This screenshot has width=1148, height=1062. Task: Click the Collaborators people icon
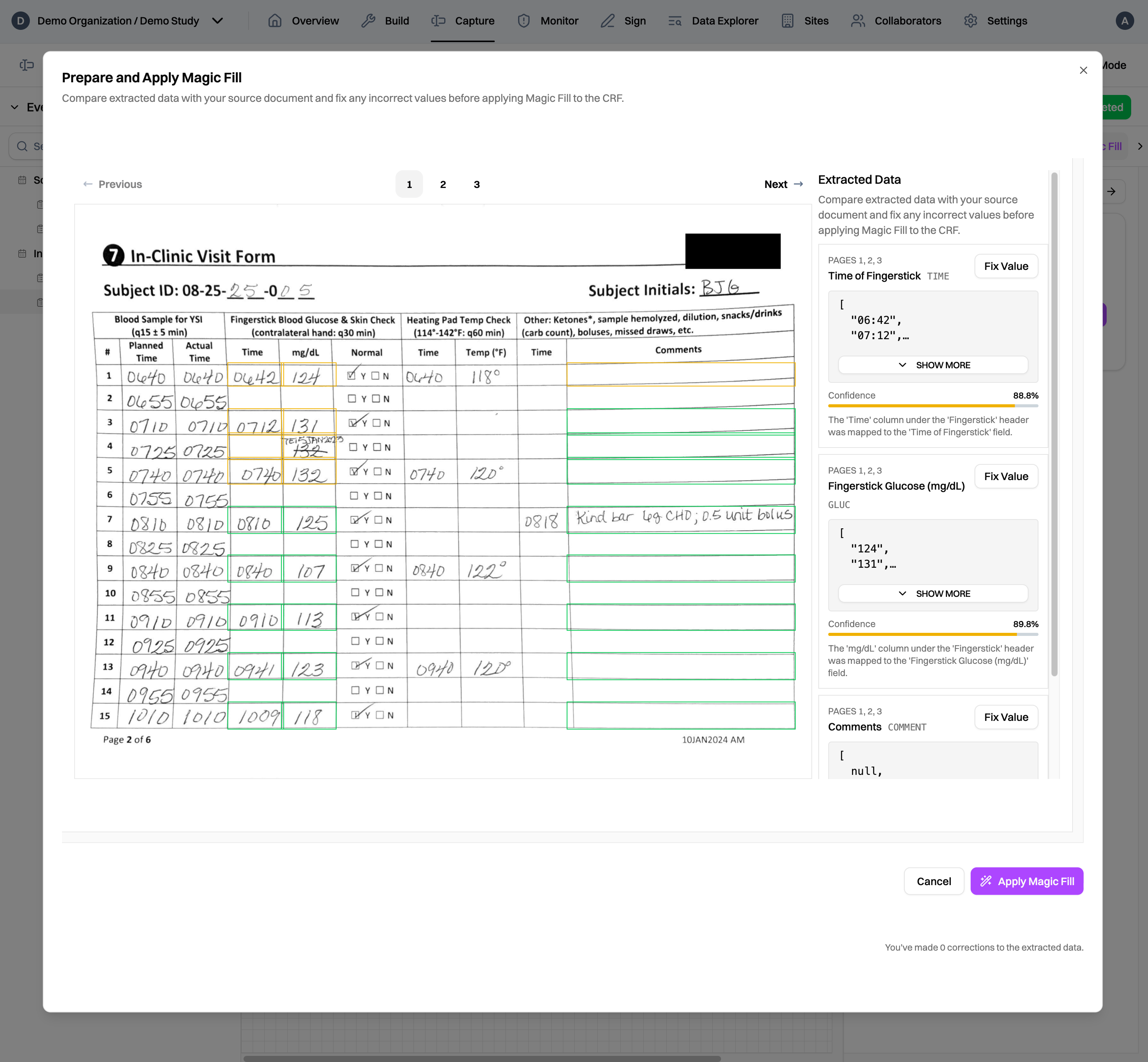(x=858, y=21)
